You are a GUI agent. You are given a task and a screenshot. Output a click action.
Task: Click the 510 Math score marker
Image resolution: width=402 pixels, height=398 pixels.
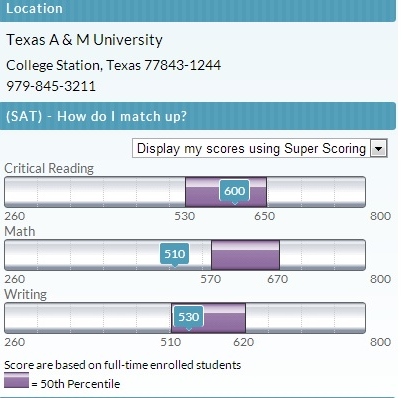[175, 254]
